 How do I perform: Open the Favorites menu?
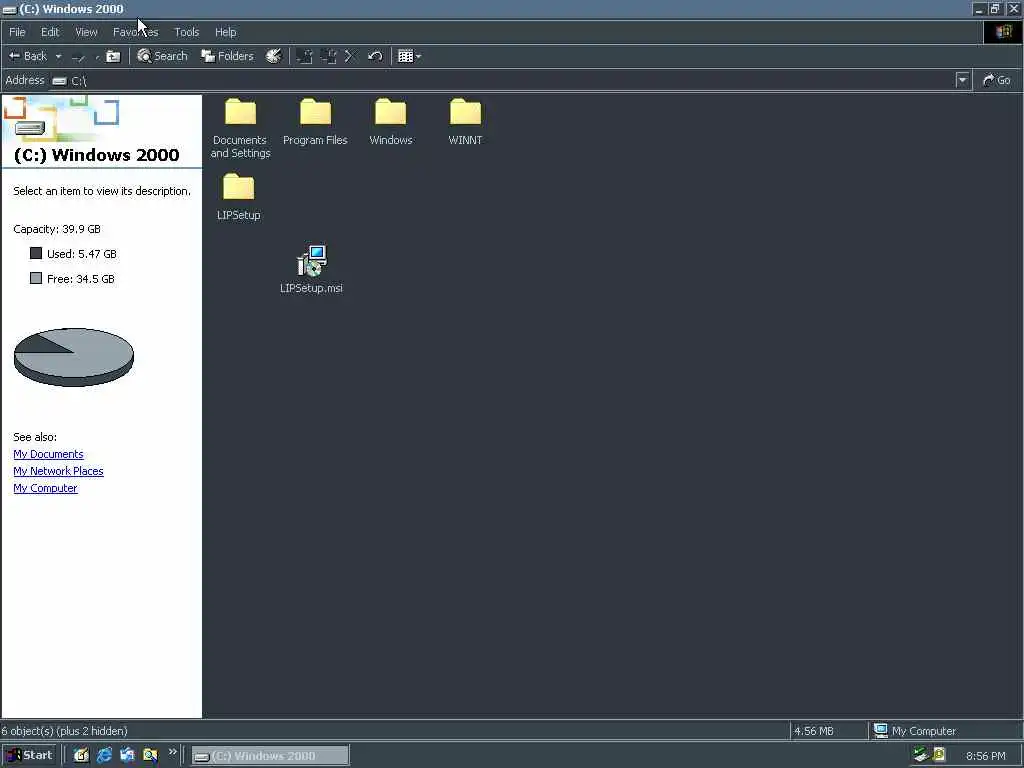coord(135,32)
